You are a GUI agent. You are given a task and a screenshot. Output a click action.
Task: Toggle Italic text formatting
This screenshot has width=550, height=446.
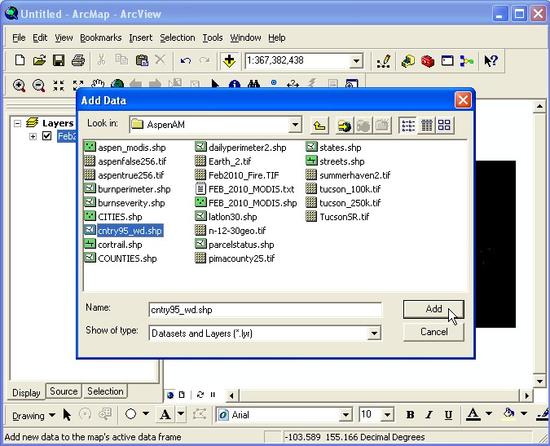point(429,415)
